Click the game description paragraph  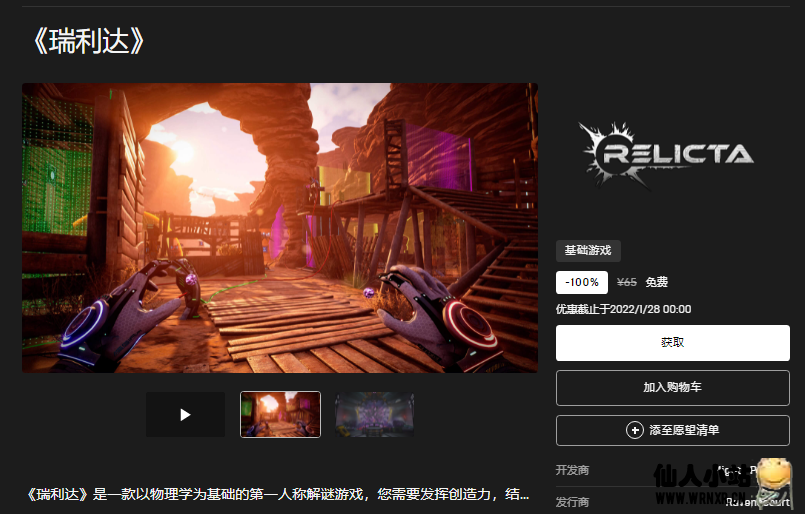pos(278,494)
